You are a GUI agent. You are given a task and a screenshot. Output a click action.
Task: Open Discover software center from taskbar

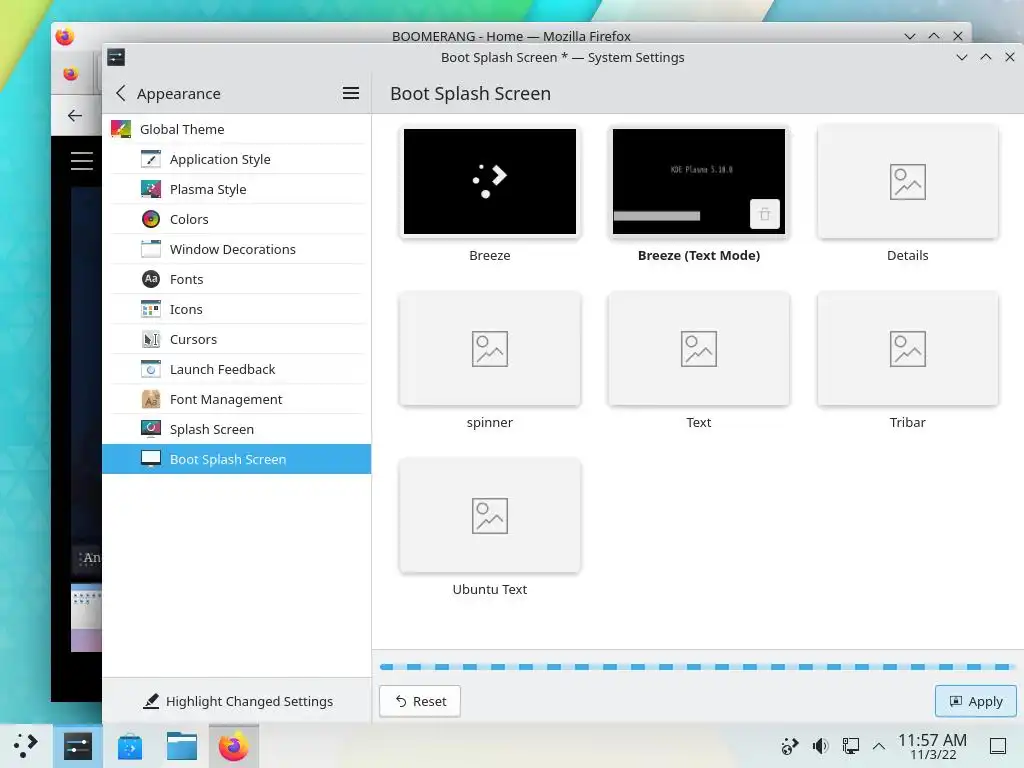pyautogui.click(x=130, y=746)
